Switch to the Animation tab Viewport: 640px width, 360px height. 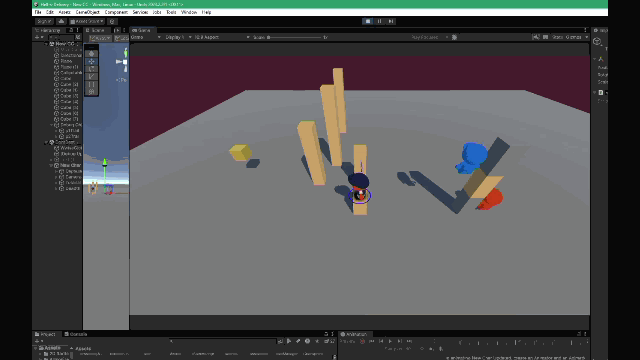coord(354,334)
